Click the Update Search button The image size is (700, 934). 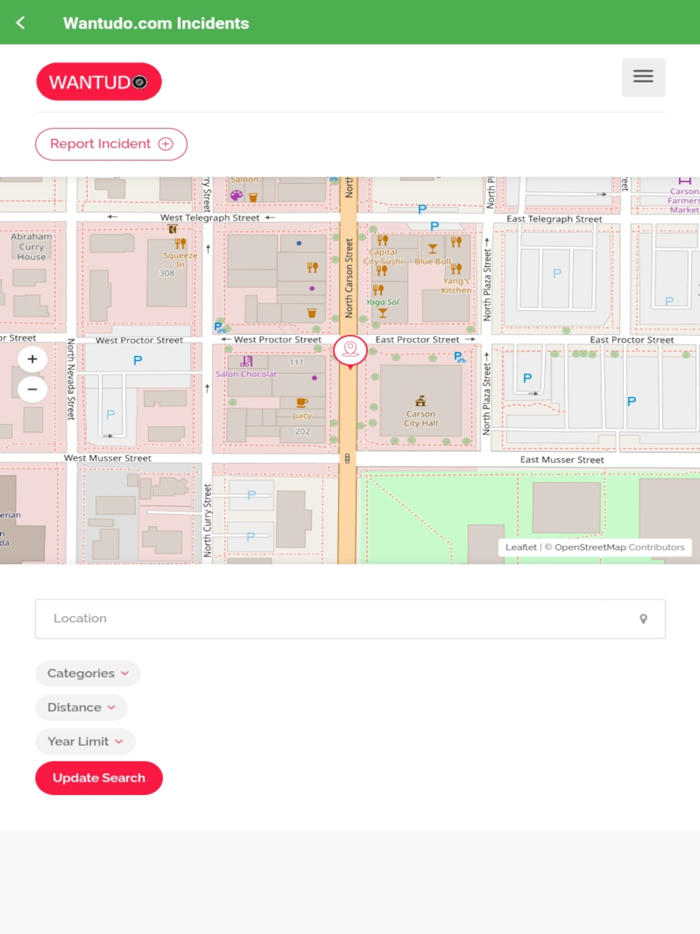99,778
